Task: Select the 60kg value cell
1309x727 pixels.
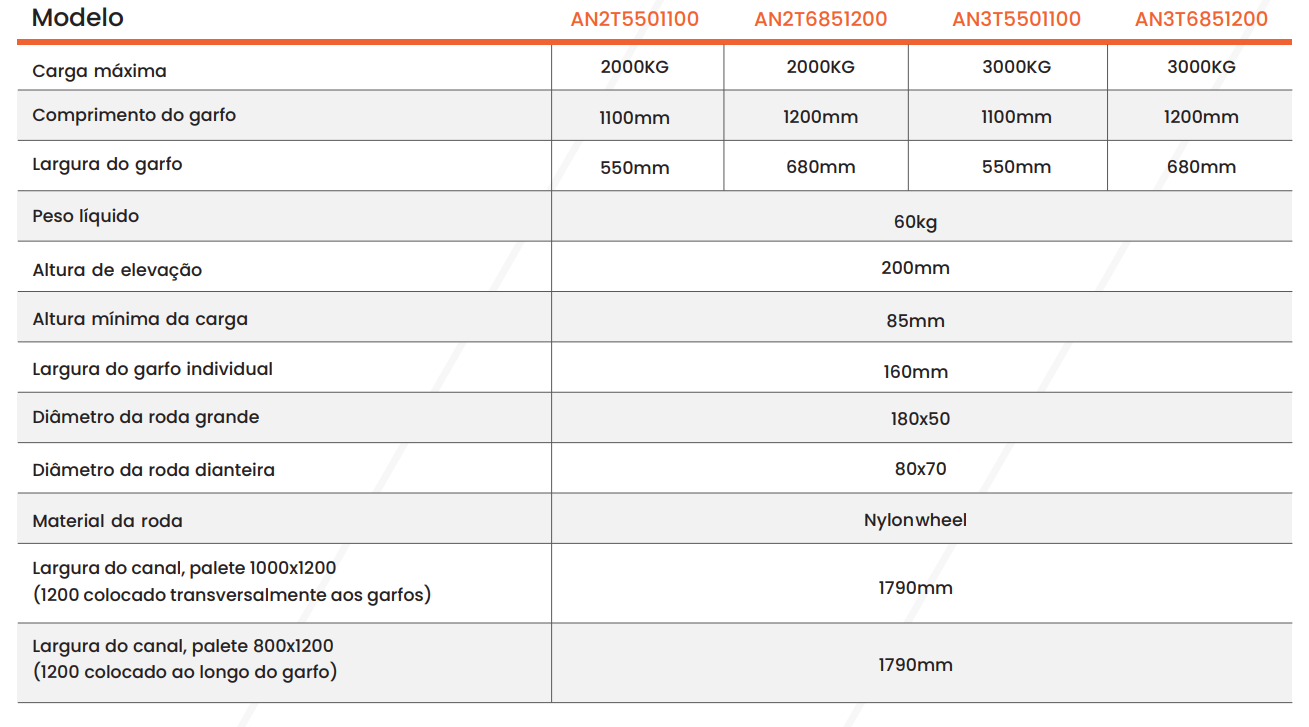Action: click(x=915, y=222)
